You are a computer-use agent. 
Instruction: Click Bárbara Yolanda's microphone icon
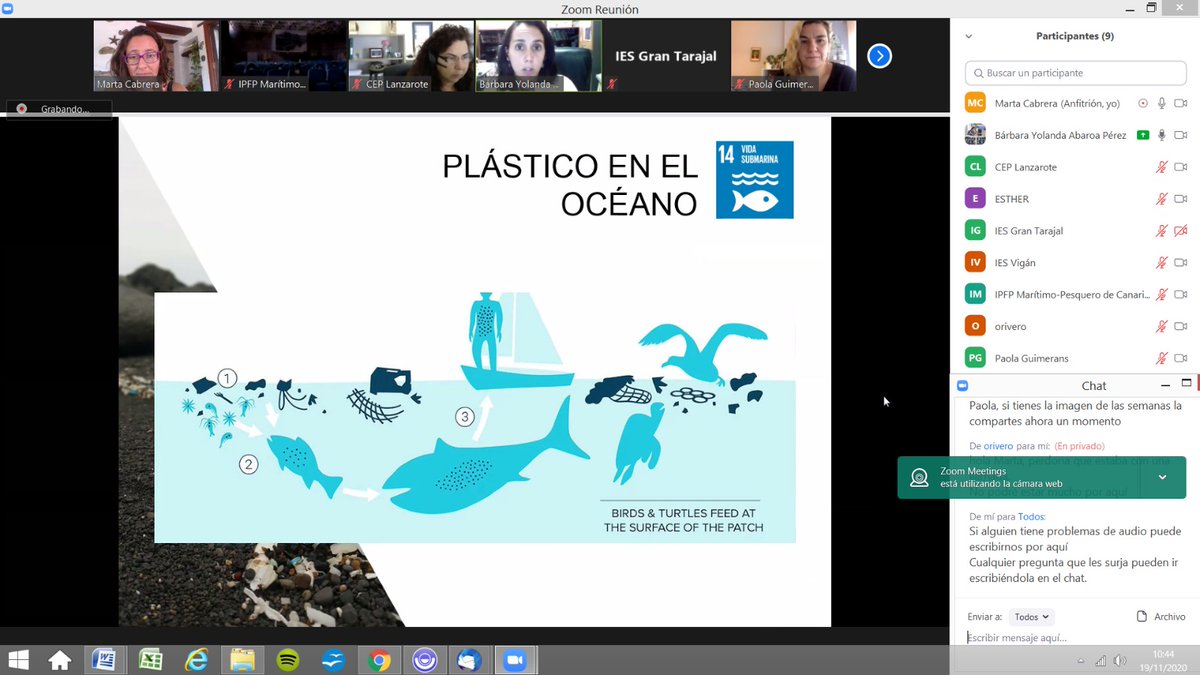click(1161, 135)
